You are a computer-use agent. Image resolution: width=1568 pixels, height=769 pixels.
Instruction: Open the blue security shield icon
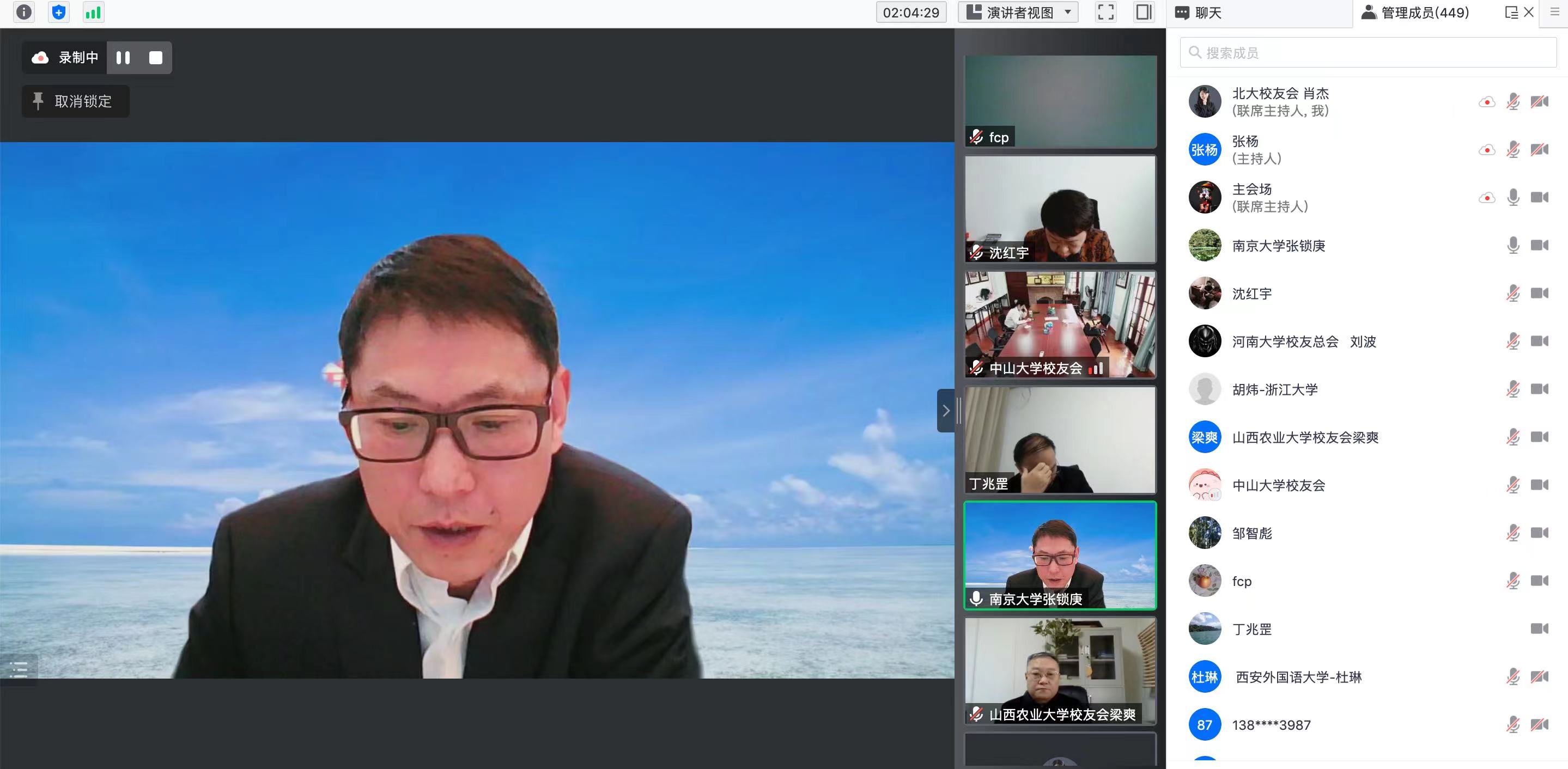coord(58,12)
